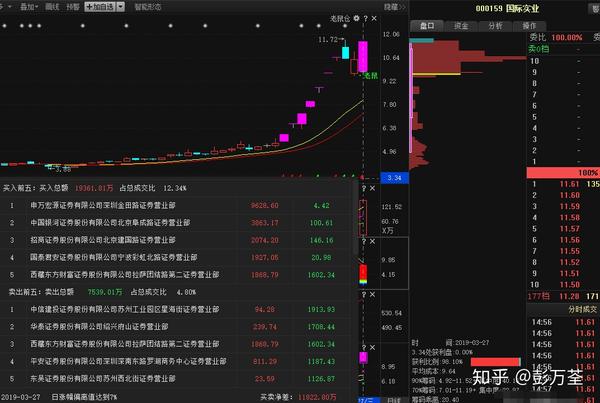Add stock with the +加自选 button

click(x=100, y=7)
